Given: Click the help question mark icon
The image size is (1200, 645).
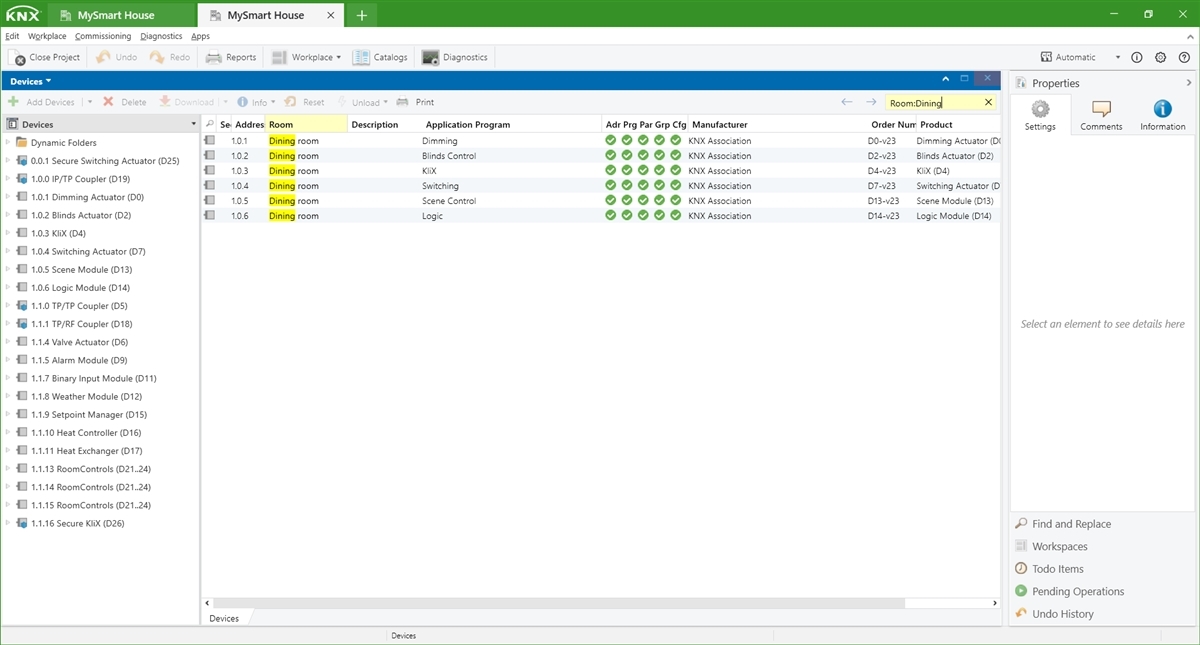Looking at the screenshot, I should [x=1182, y=57].
